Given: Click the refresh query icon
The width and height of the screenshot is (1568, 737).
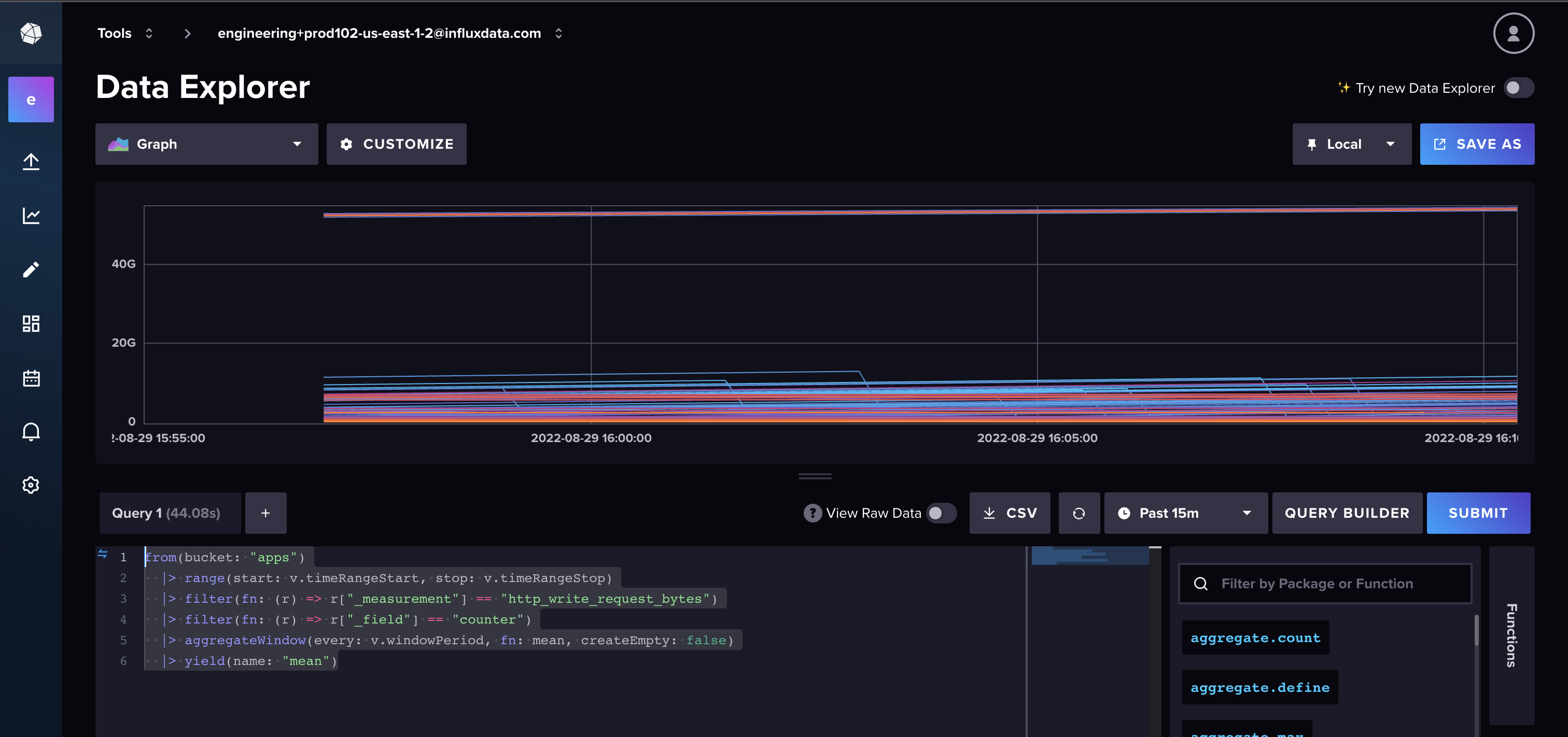Looking at the screenshot, I should [1079, 513].
